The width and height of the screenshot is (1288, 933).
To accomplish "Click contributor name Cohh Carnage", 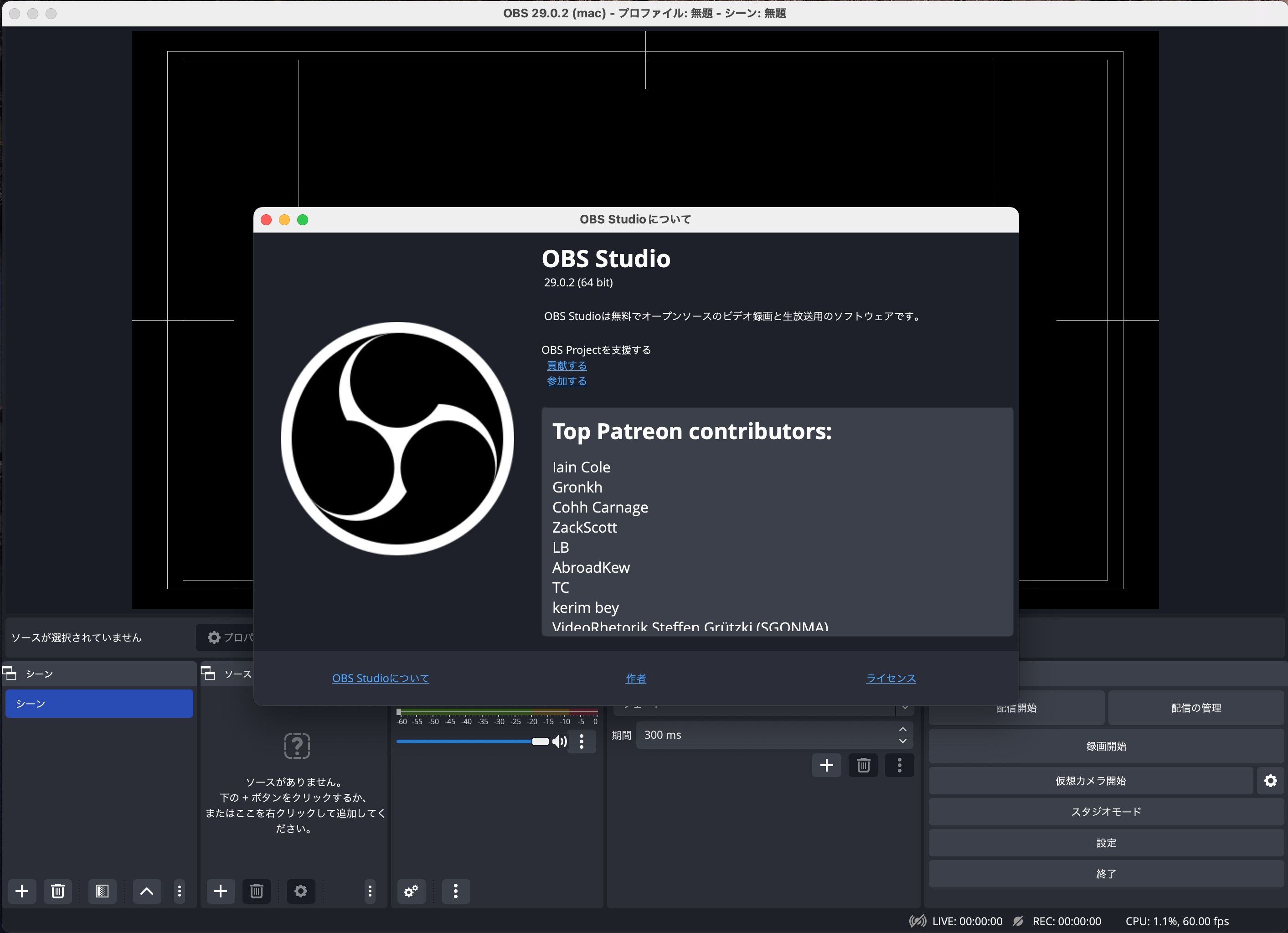I will point(600,508).
